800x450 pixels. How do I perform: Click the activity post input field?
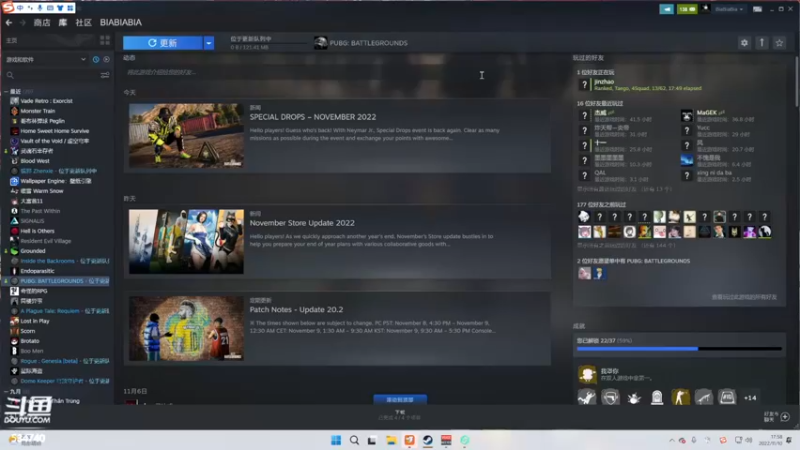(337, 72)
